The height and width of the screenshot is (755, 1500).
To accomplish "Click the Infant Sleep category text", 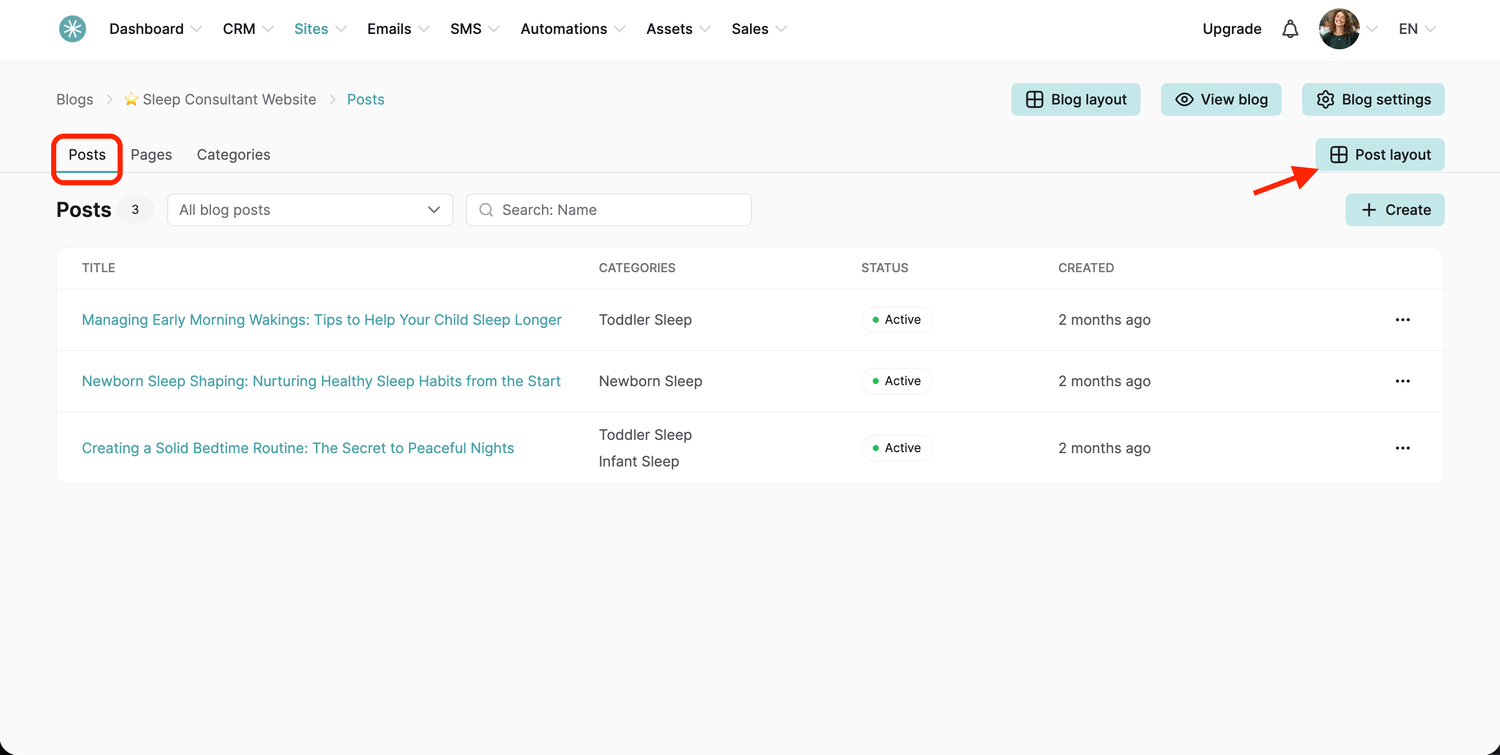I will tap(639, 461).
